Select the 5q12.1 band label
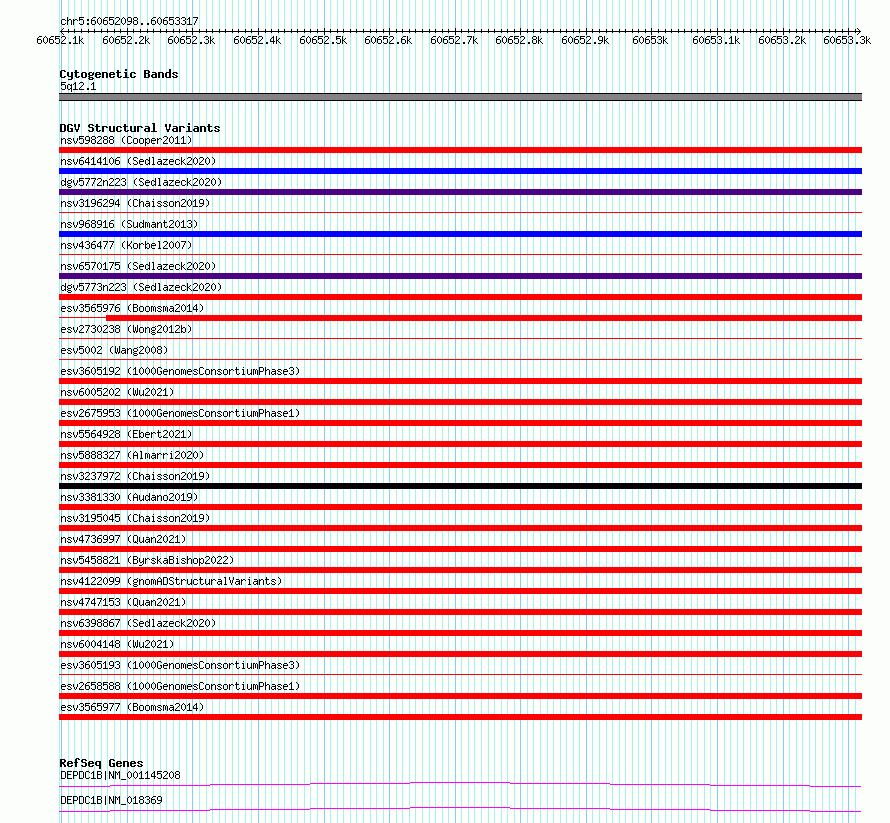Viewport: 890px width, 823px height. [x=78, y=86]
